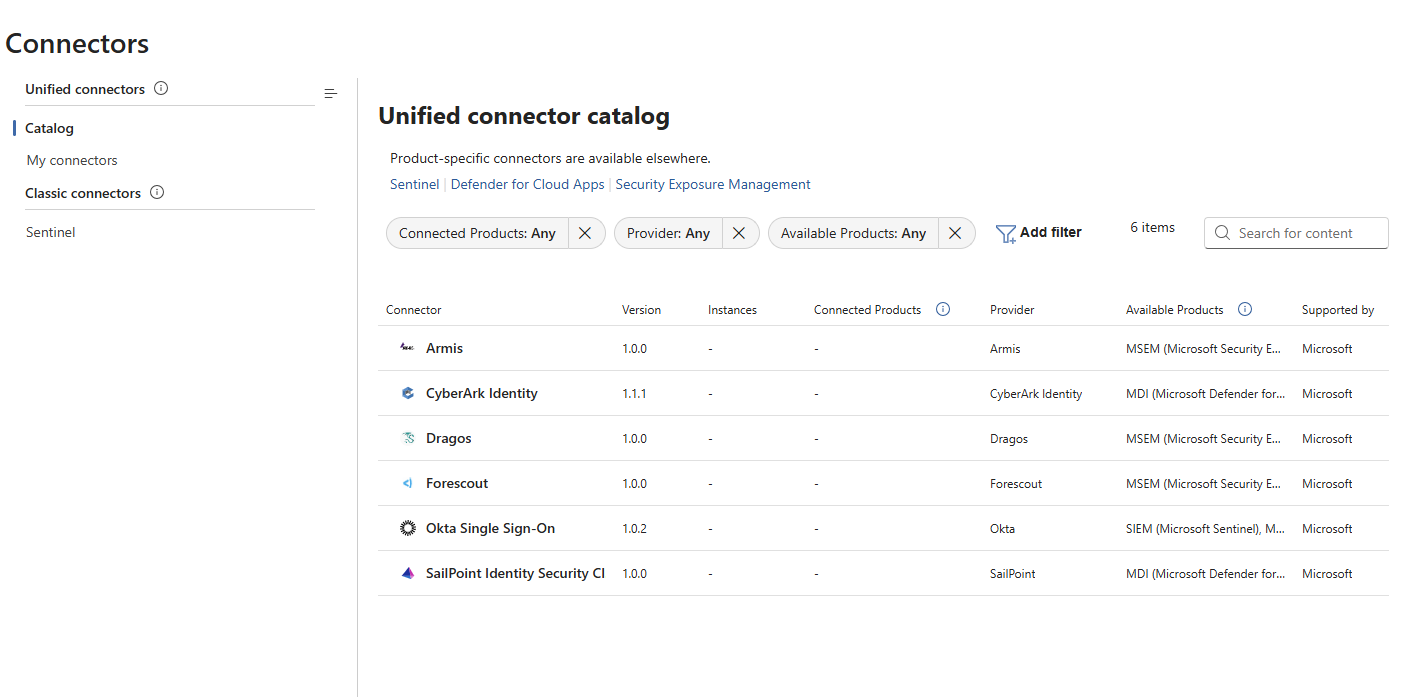Open the Okta Single Sign-On connector
1417x697 pixels.
(x=490, y=528)
